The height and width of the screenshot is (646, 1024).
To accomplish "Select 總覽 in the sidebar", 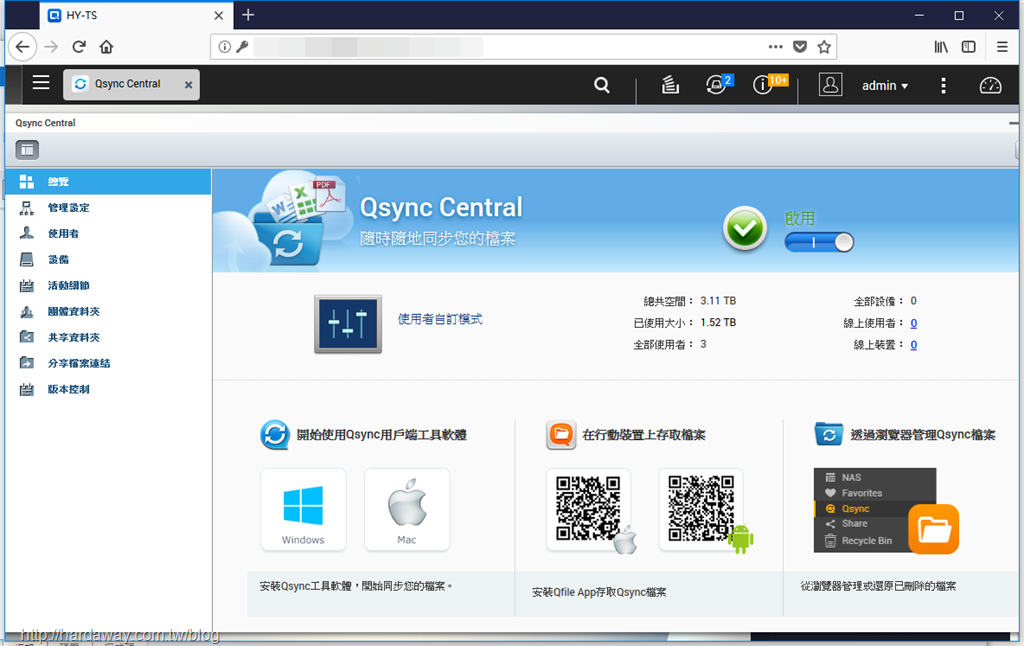I will (108, 182).
